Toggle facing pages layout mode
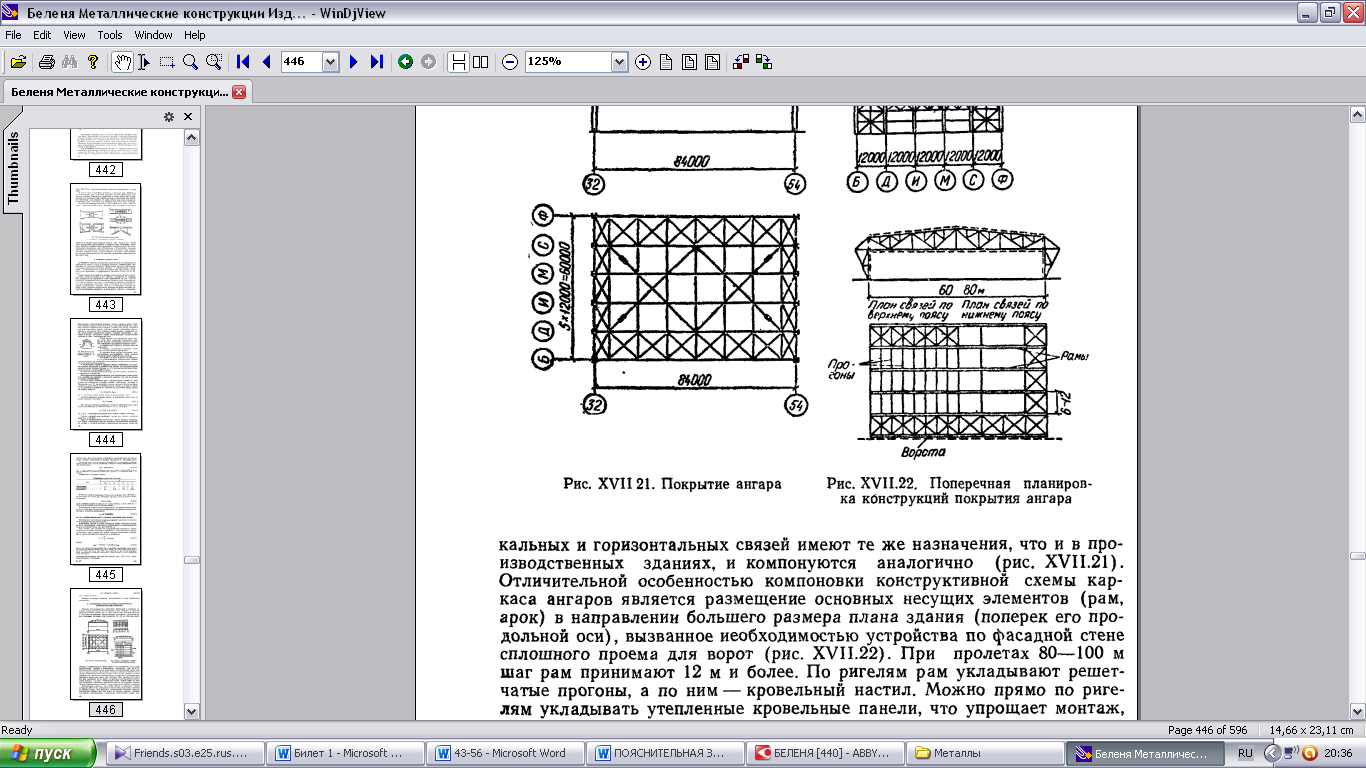1366x768 pixels. pos(481,62)
